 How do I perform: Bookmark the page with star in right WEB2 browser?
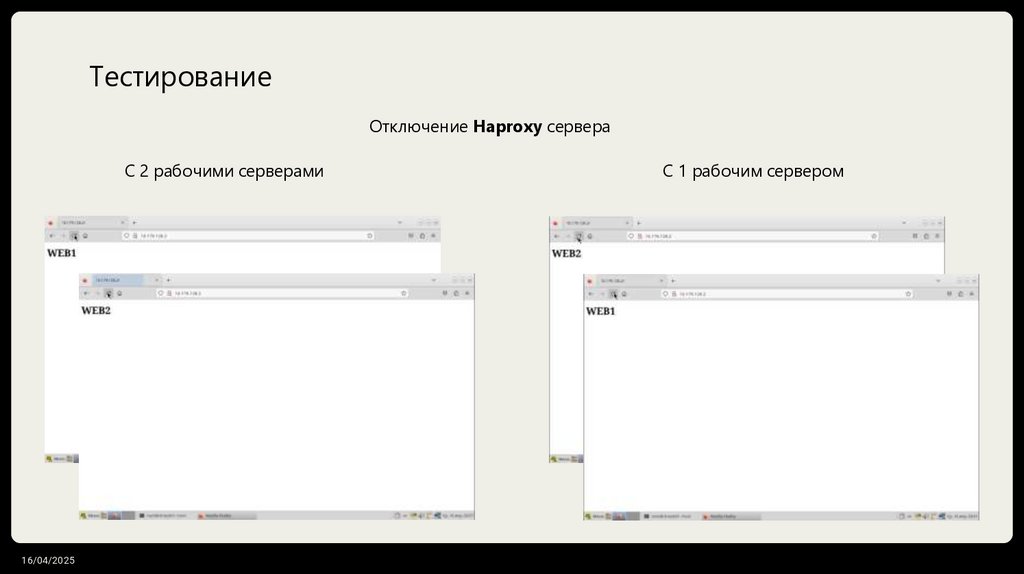874,236
